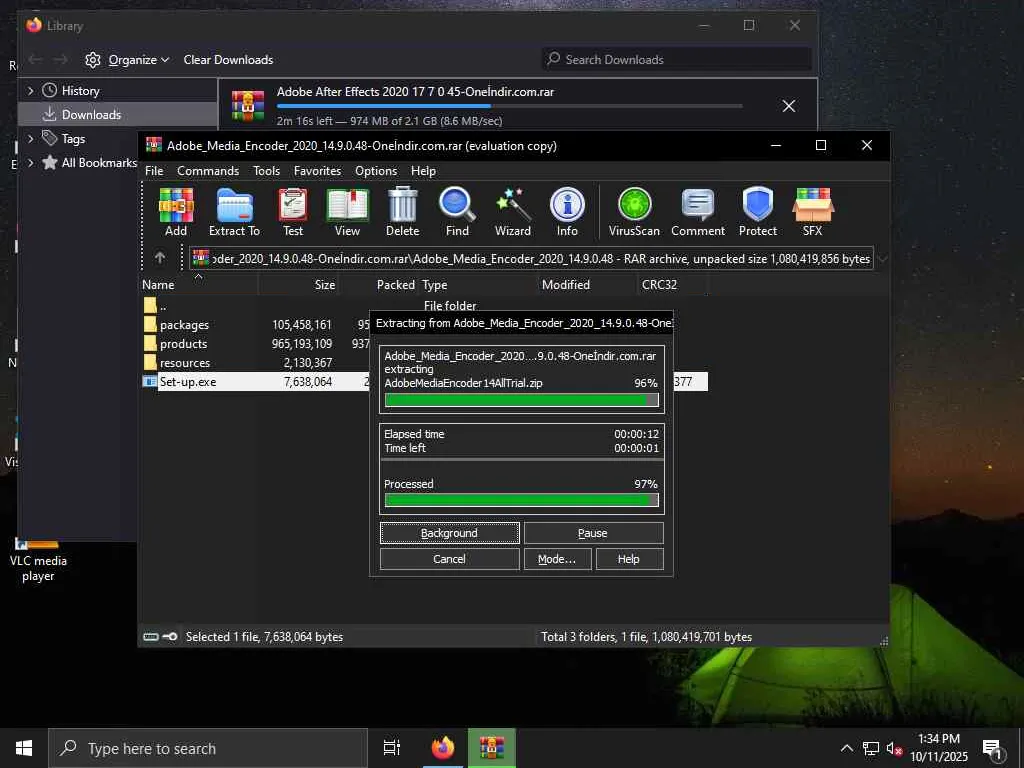The image size is (1024, 768).
Task: Click the Protect archive toolbar icon
Action: point(758,212)
